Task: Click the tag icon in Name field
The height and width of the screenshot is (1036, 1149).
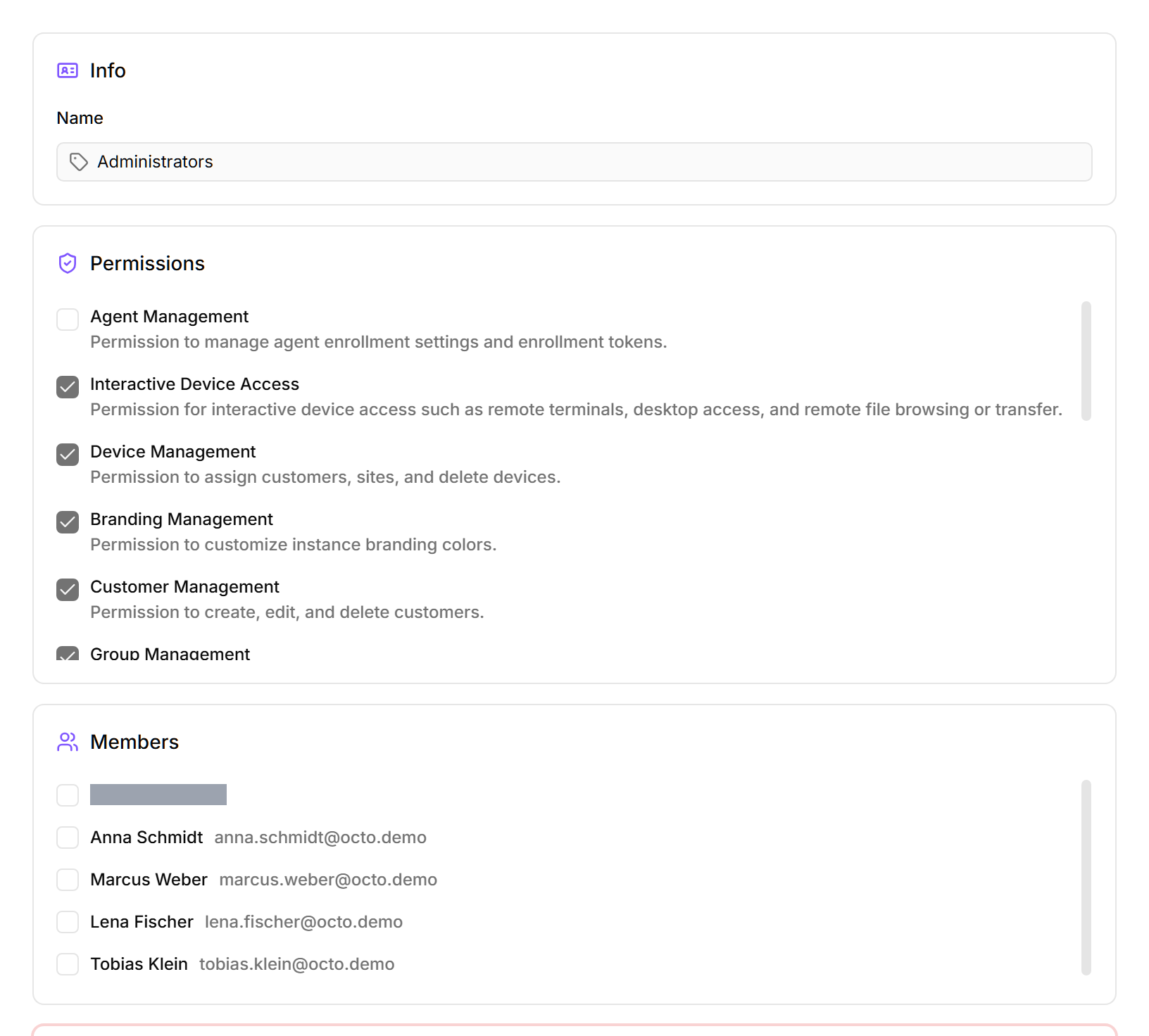Action: tap(79, 162)
